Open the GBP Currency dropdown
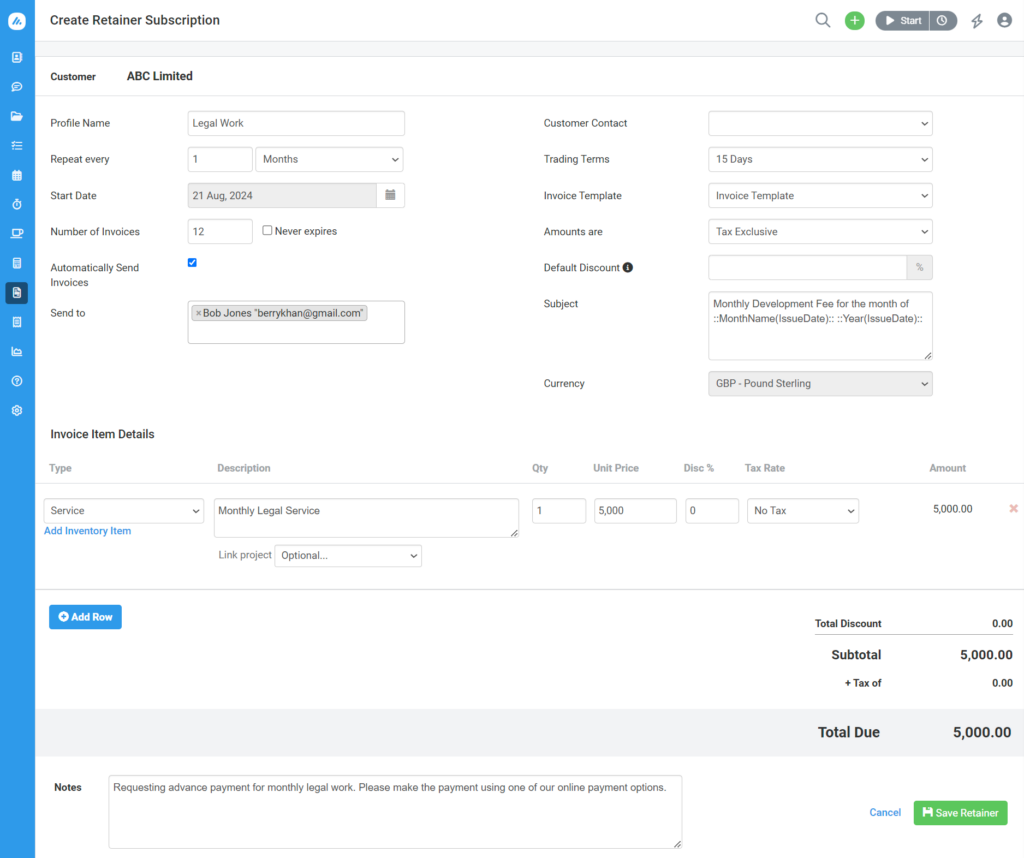 tap(820, 383)
